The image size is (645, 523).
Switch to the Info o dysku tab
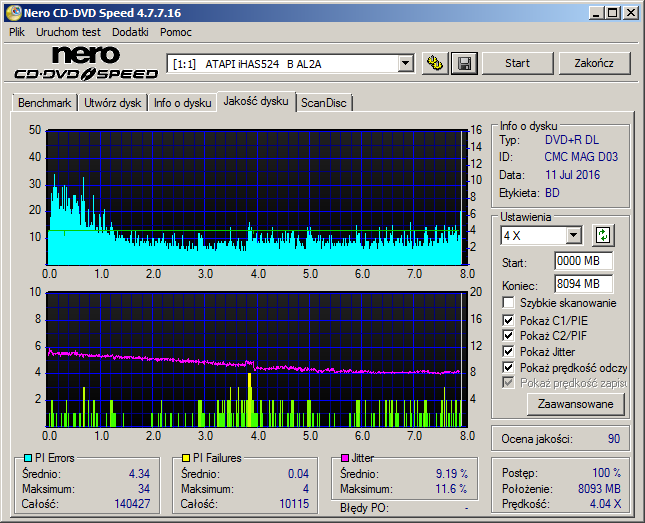coord(183,103)
